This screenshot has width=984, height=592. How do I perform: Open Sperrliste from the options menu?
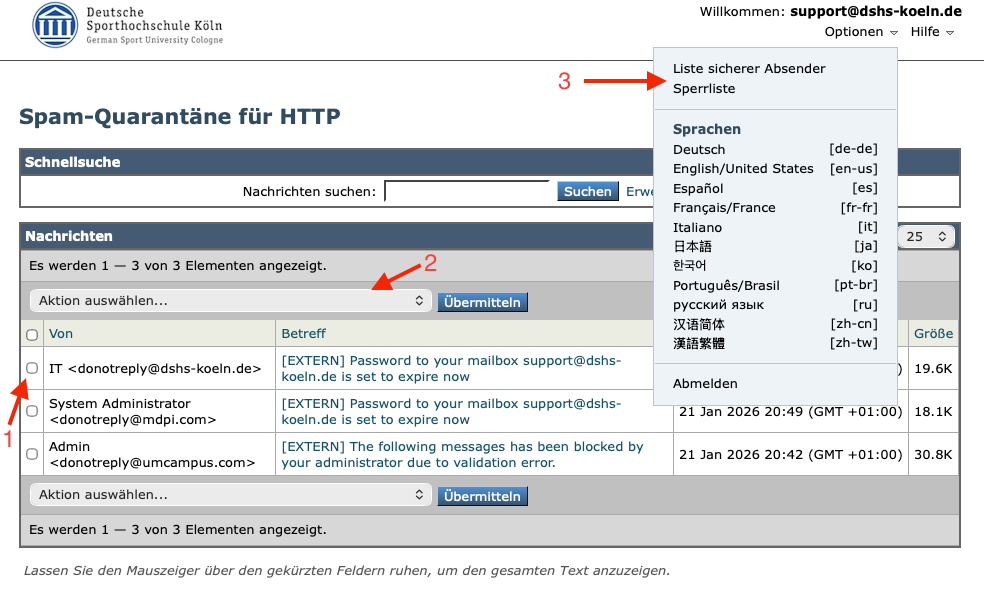click(x=704, y=89)
